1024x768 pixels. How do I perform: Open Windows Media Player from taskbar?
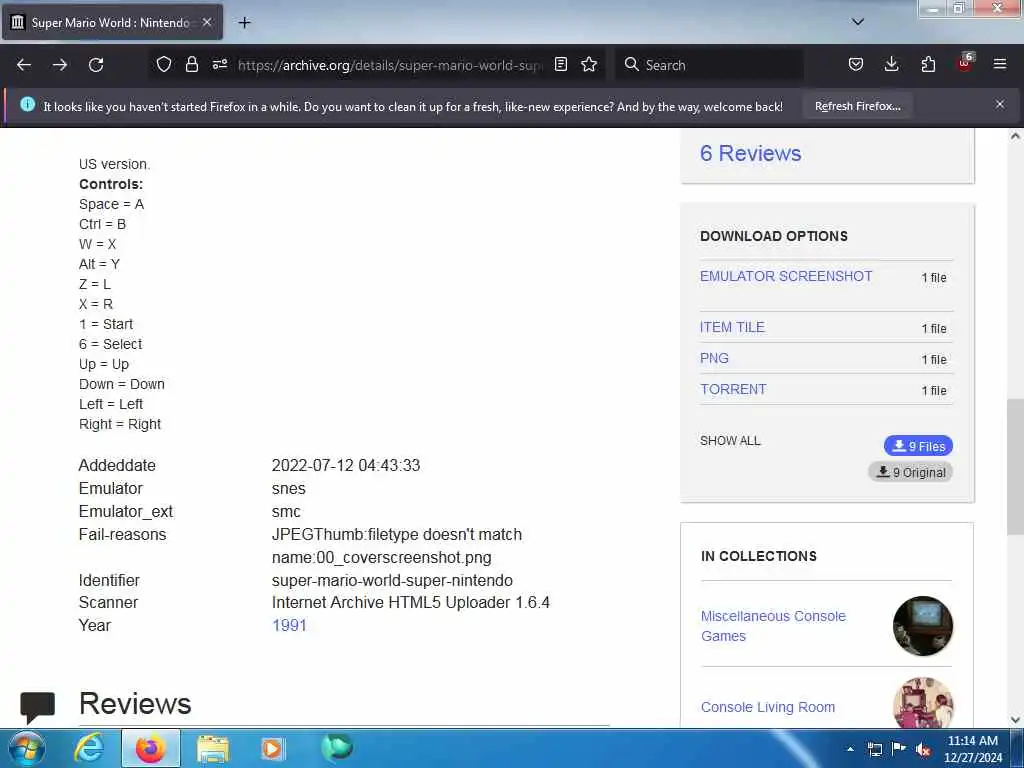273,748
